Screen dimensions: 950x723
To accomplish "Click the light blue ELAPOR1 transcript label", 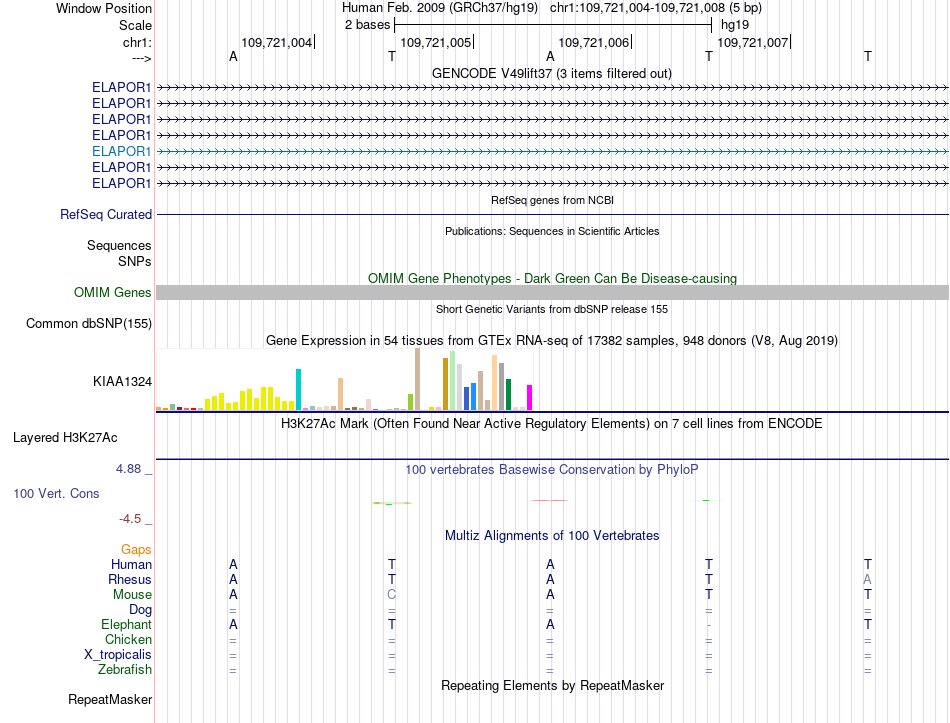I will click(x=121, y=151).
